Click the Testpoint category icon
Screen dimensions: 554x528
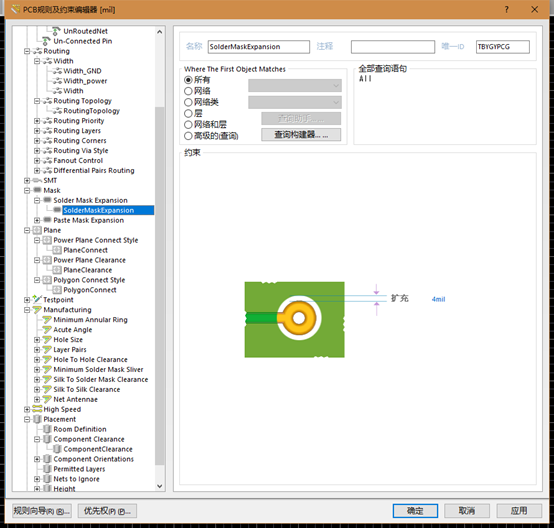(x=37, y=300)
